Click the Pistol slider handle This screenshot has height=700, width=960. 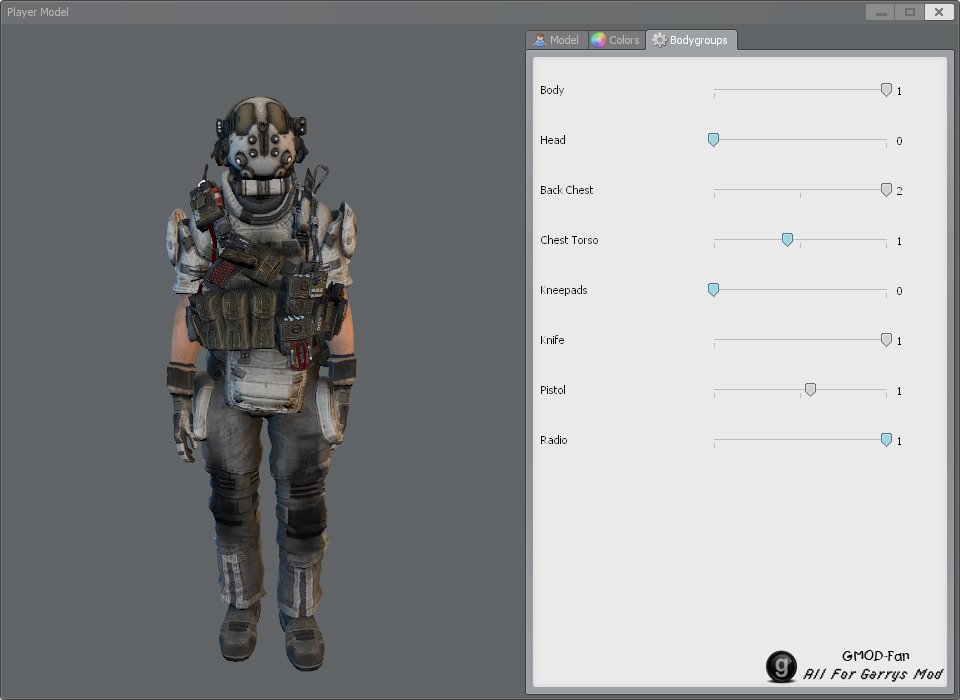coord(810,390)
